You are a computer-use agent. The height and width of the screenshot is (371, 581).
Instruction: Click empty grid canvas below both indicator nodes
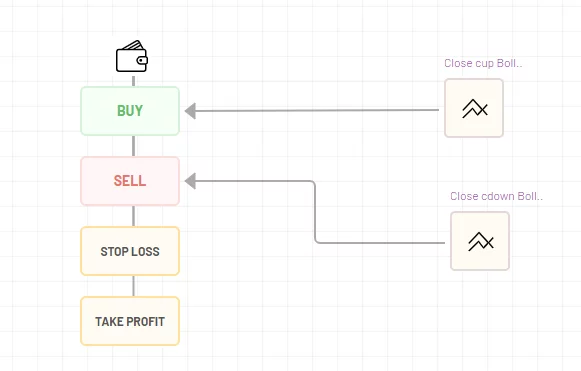pos(478,319)
